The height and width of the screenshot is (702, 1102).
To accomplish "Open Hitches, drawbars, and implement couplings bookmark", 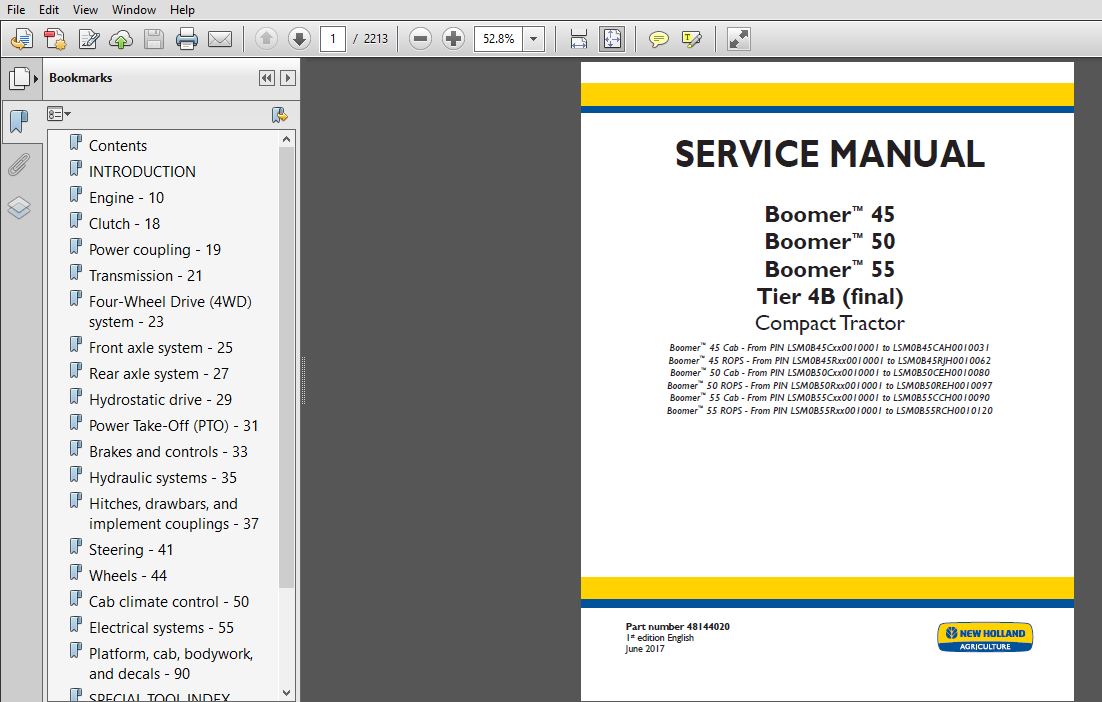I will pos(174,514).
